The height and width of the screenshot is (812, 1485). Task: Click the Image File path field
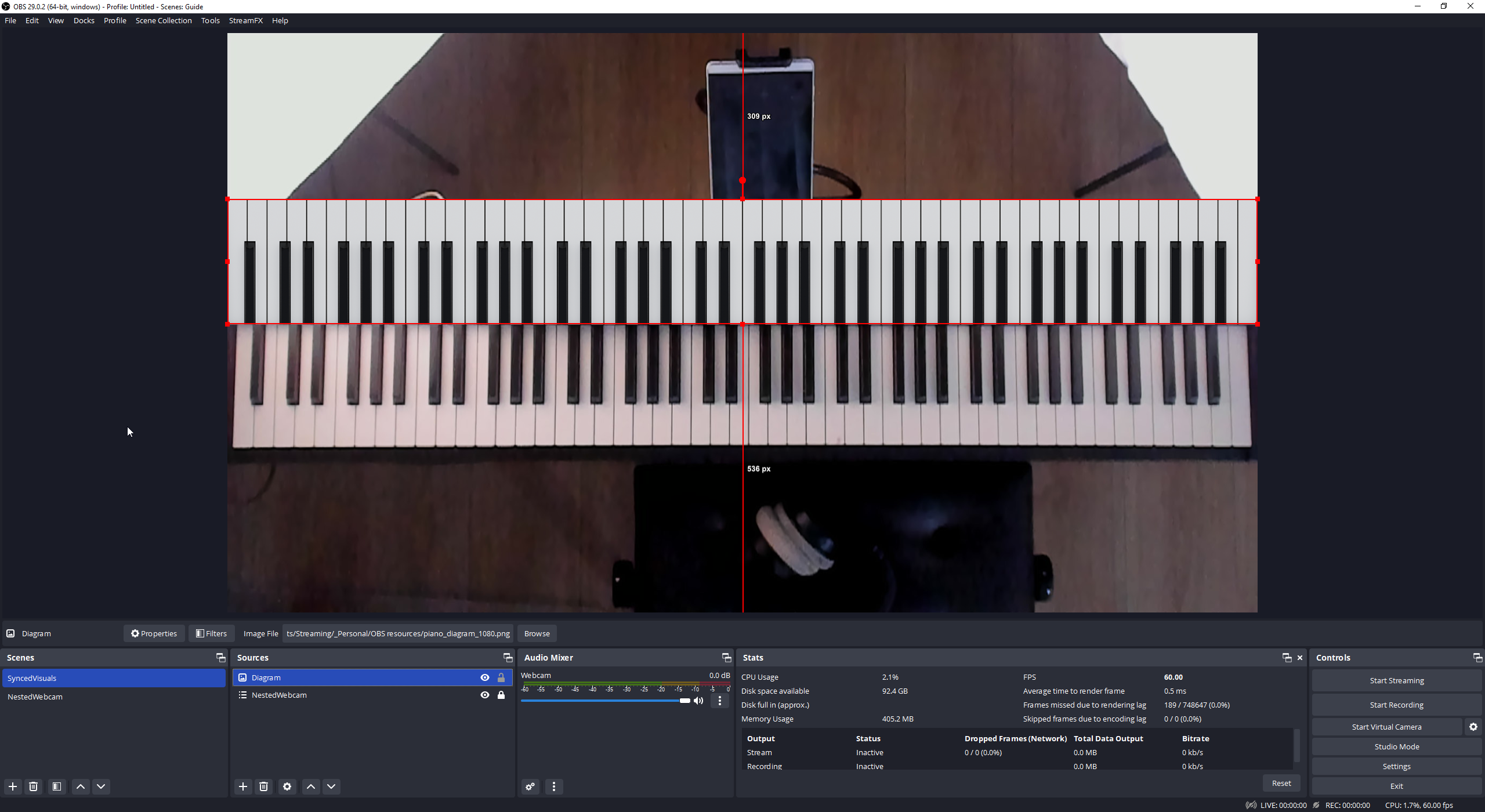click(398, 633)
